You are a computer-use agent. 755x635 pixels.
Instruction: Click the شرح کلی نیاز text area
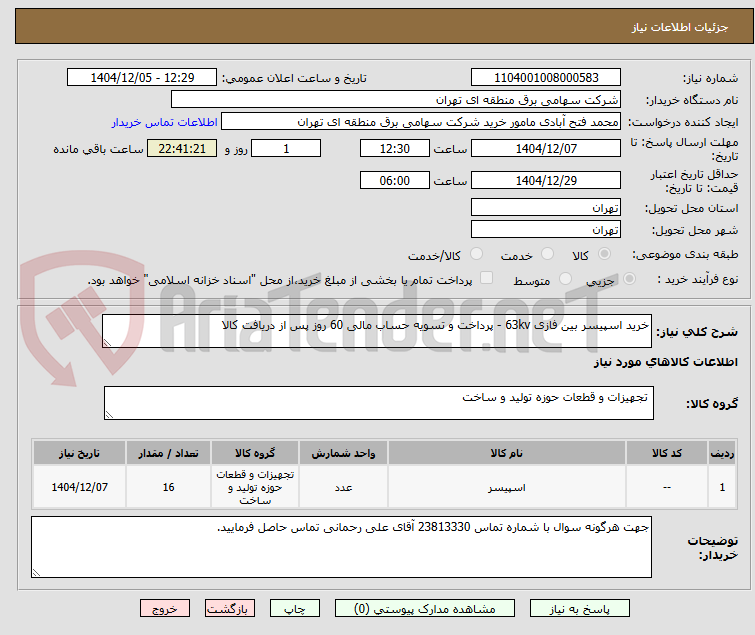377,331
